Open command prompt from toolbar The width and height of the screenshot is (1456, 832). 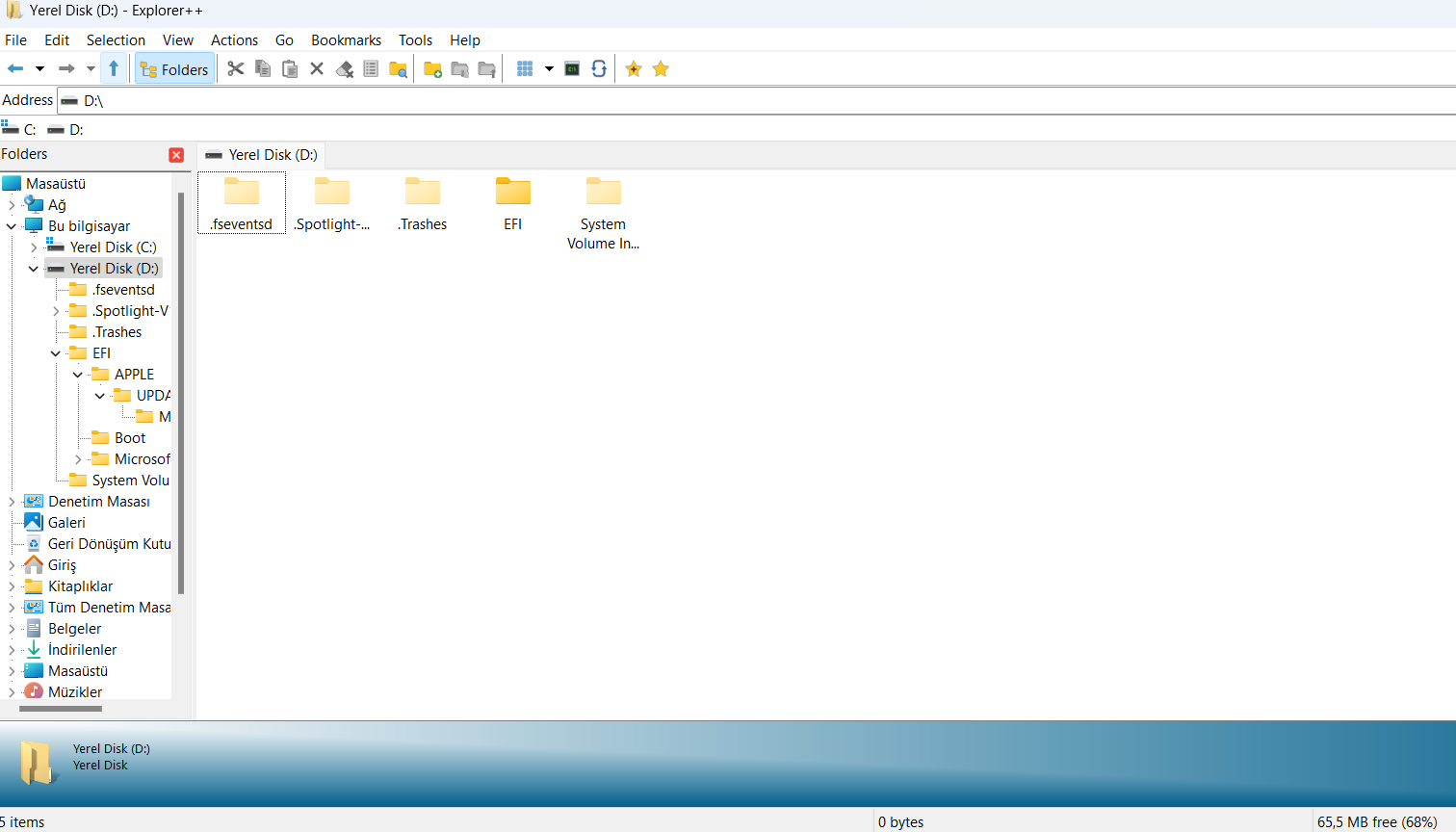[x=572, y=68]
